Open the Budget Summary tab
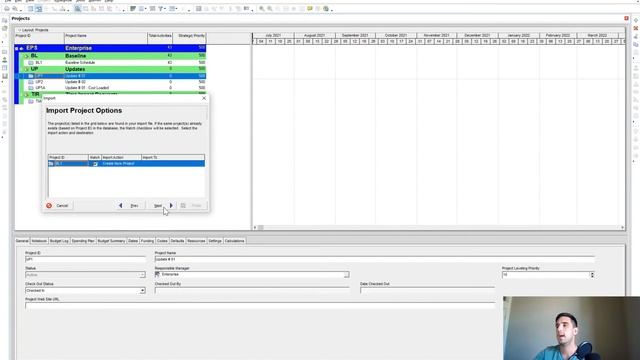Viewport: 640px width, 360px height. pos(111,241)
